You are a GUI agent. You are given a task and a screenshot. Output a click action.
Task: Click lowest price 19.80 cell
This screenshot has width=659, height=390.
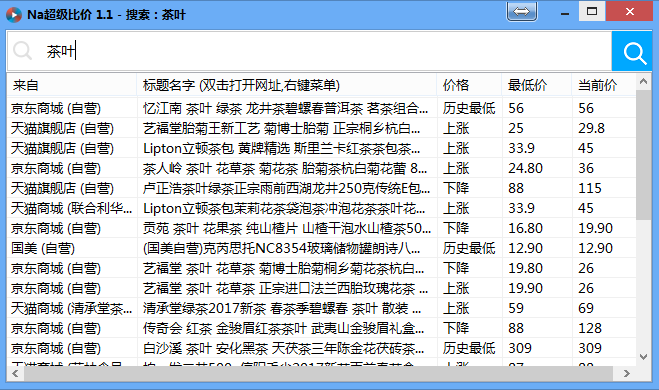tap(525, 268)
